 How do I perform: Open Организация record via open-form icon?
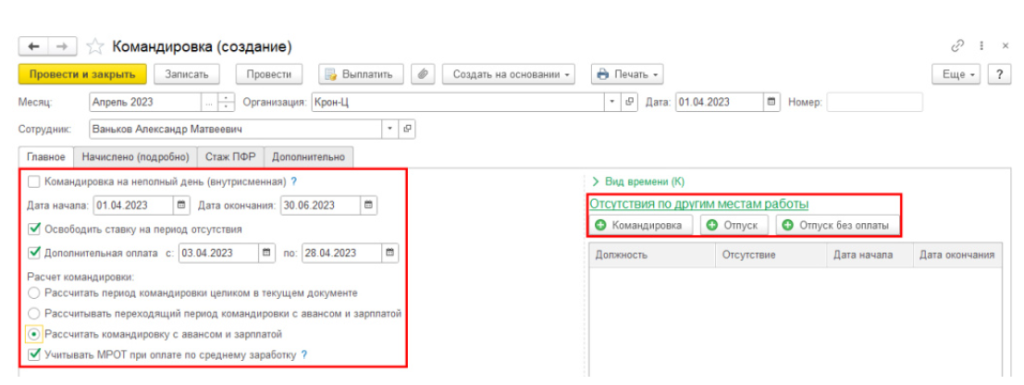[x=630, y=102]
